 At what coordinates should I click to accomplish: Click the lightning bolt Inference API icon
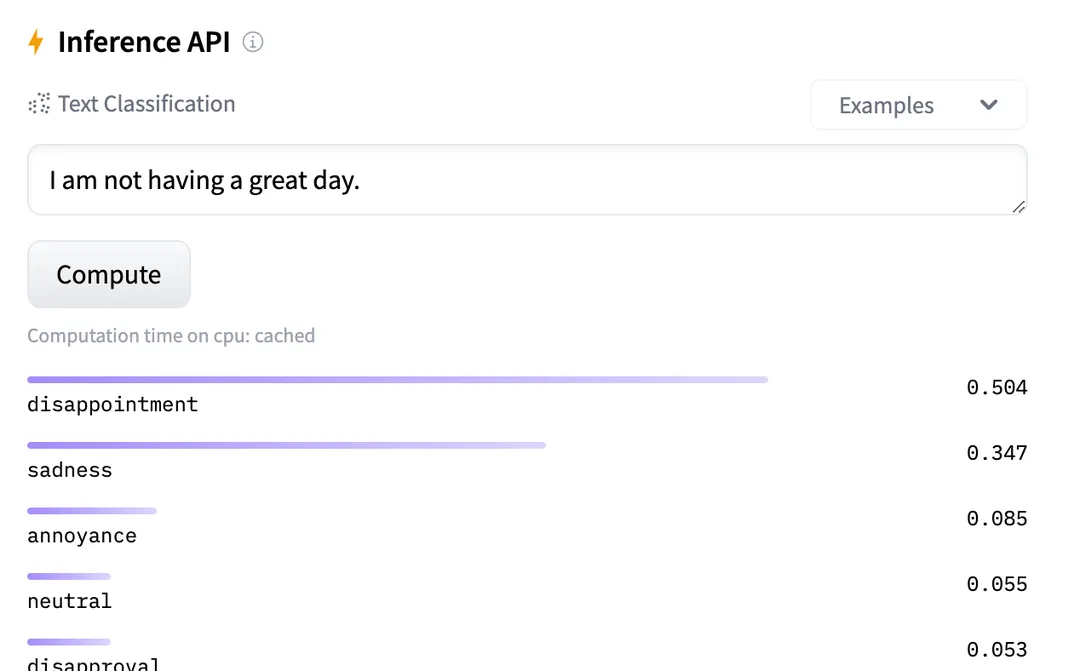(36, 42)
